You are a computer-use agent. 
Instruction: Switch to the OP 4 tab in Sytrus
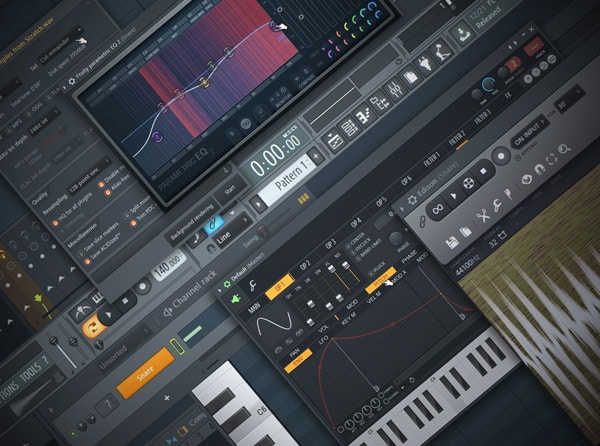pos(355,223)
